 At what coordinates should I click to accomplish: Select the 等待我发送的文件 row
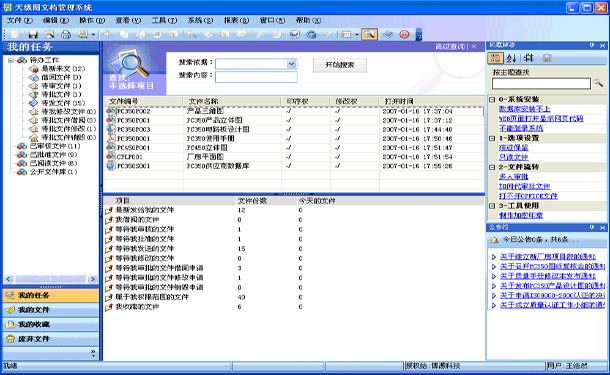(294, 249)
